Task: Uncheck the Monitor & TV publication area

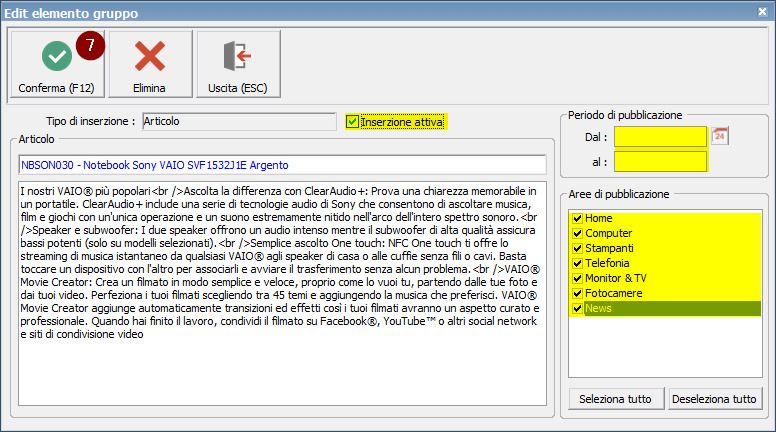Action: coord(577,278)
